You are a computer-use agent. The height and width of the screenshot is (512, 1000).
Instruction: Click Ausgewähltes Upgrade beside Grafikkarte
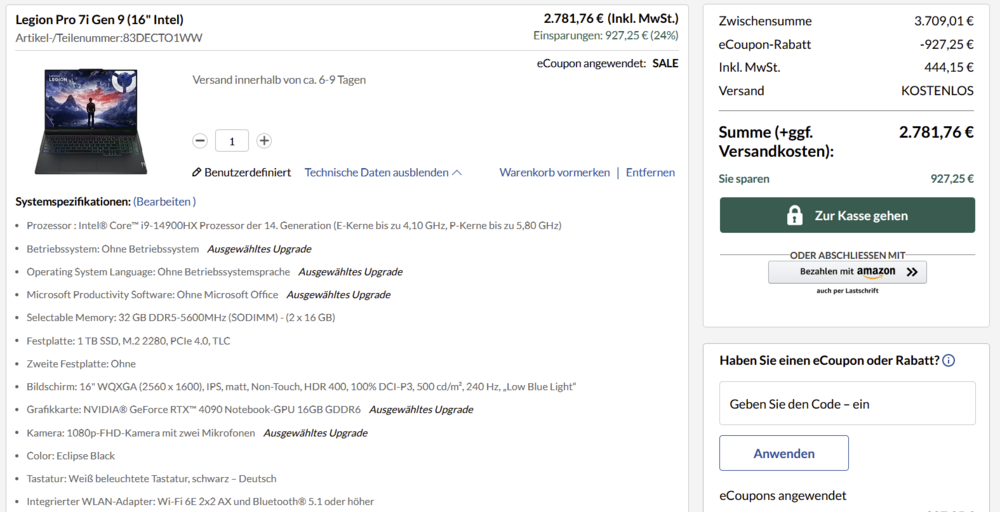click(421, 410)
